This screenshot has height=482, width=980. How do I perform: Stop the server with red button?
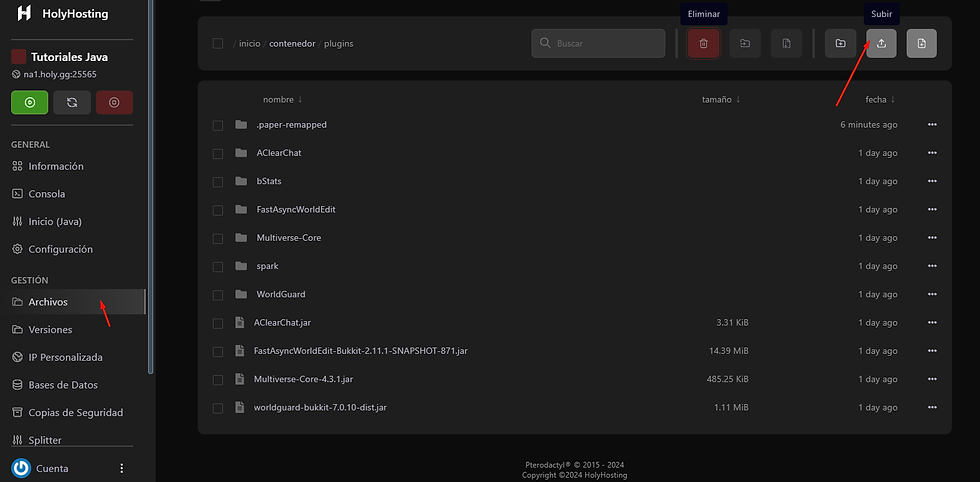114,103
